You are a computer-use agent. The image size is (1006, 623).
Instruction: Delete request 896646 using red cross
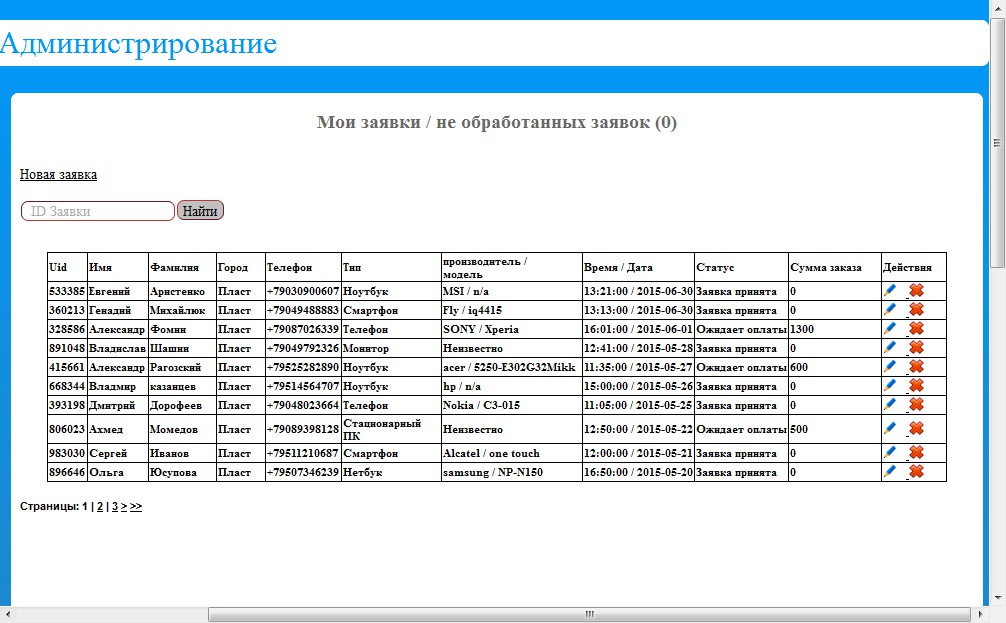(x=916, y=471)
